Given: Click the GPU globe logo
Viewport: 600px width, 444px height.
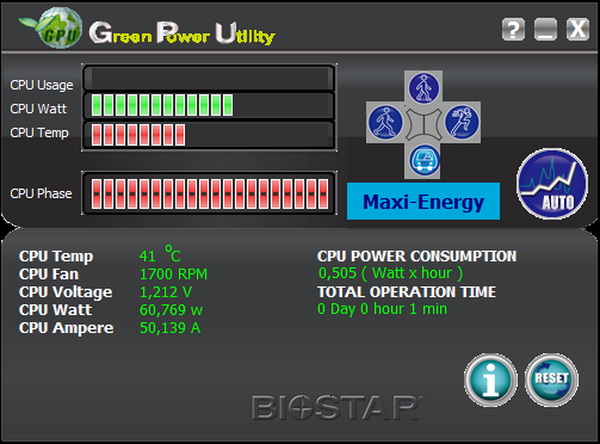Looking at the screenshot, I should (60, 28).
